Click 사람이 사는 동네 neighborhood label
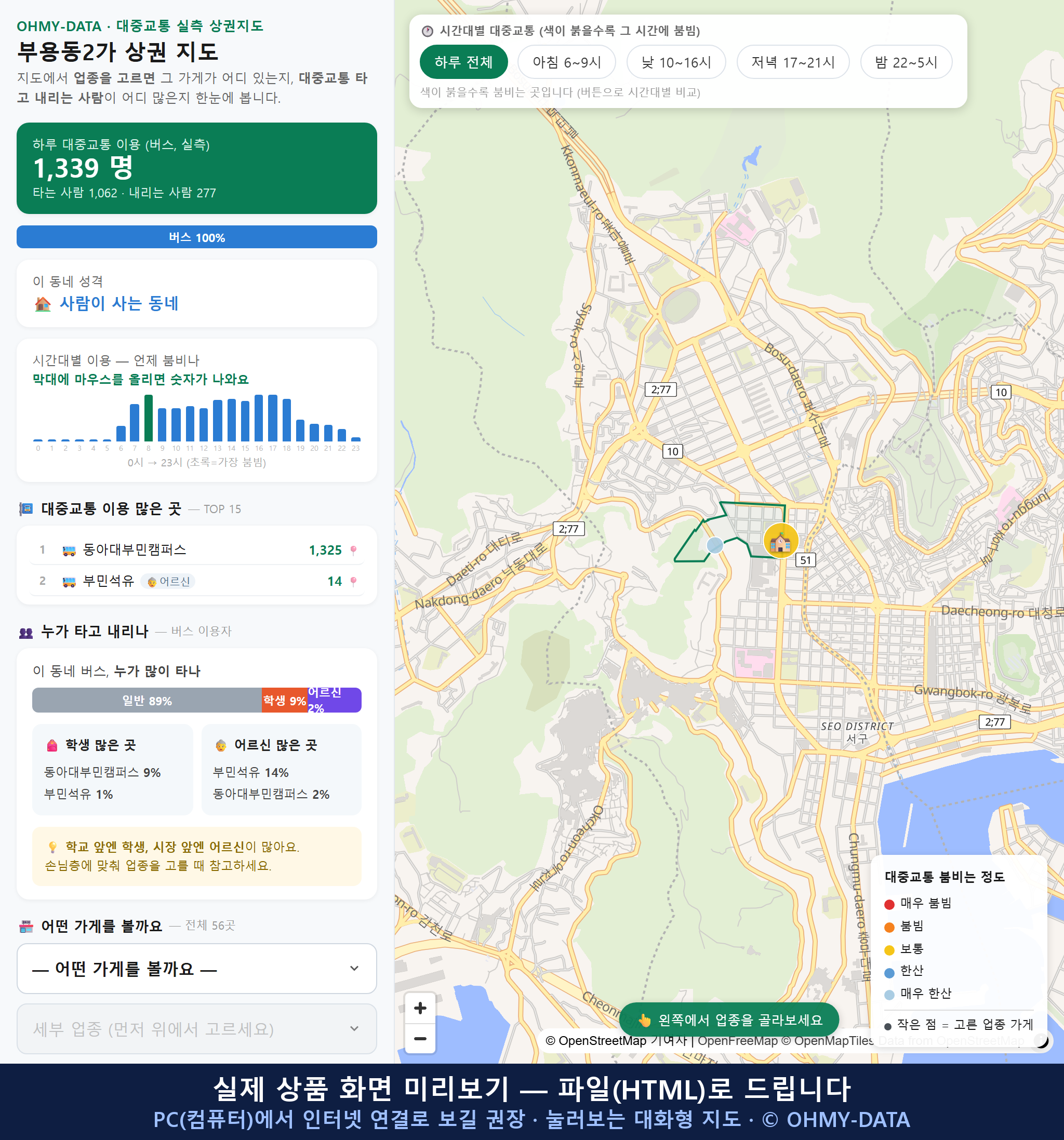 click(119, 303)
